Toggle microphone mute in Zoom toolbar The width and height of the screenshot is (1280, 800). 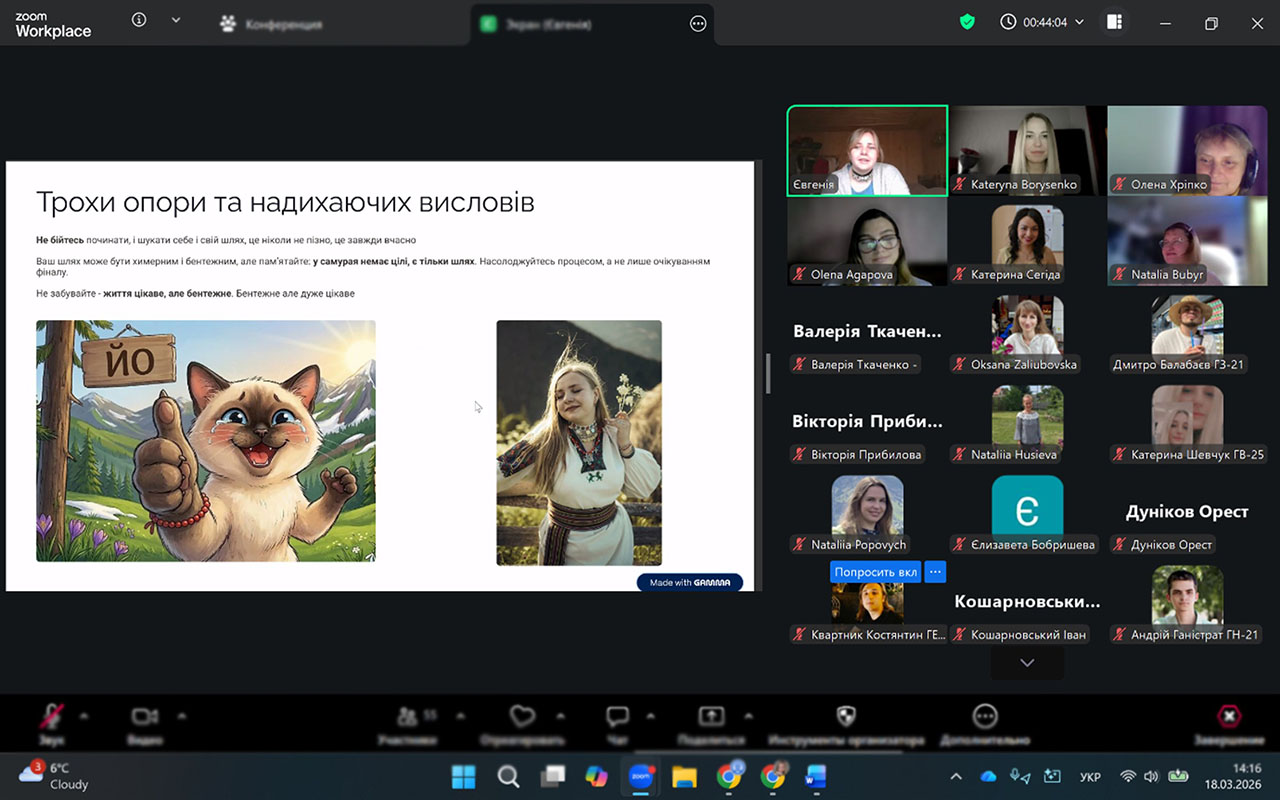pos(50,716)
